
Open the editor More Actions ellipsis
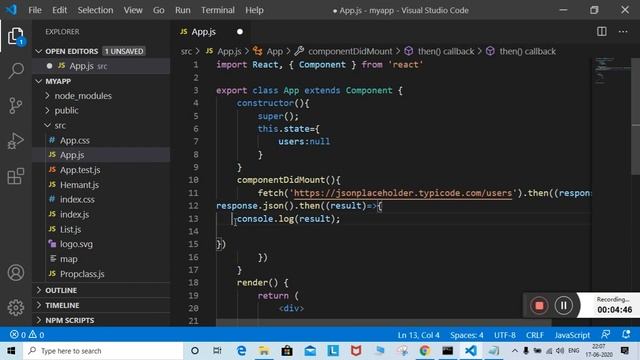coord(623,31)
